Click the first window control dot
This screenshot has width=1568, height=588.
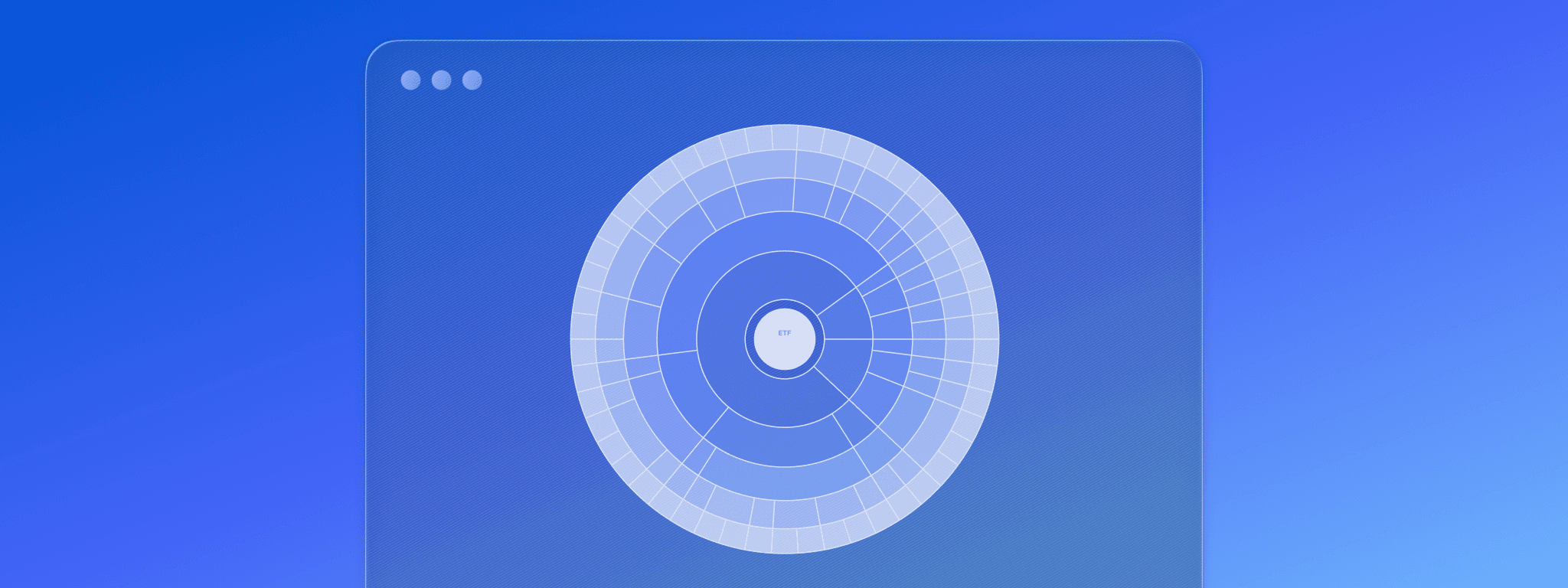point(410,80)
